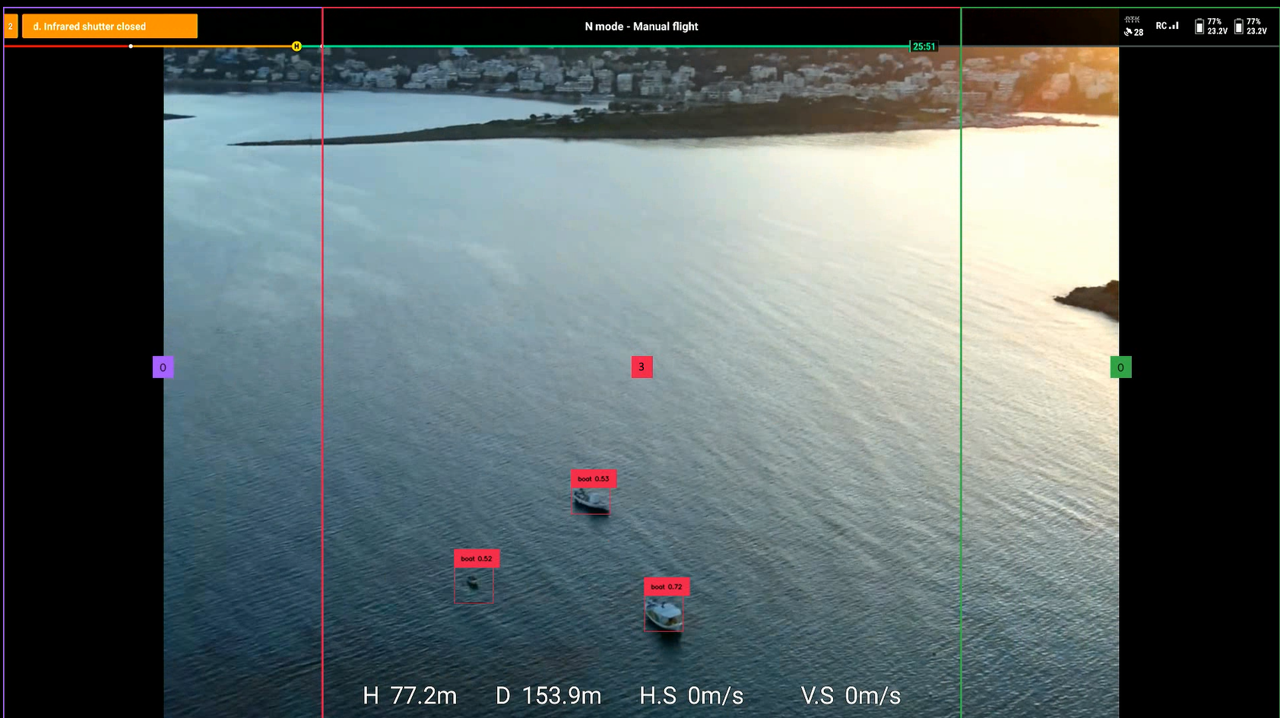Select the purple zone counter badge "0"
Image resolution: width=1280 pixels, height=718 pixels.
pos(163,367)
